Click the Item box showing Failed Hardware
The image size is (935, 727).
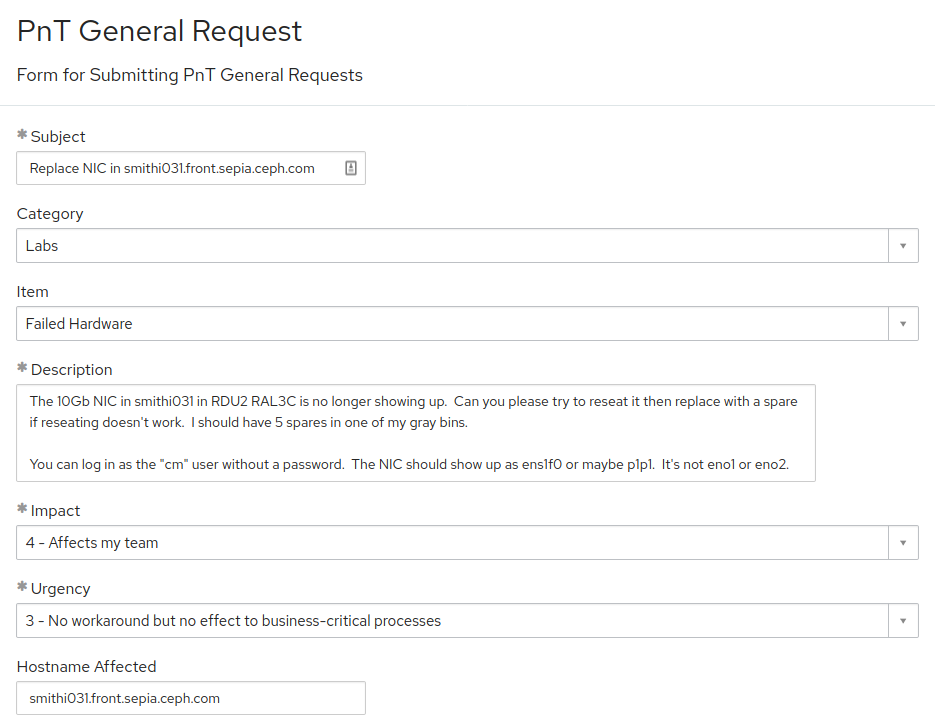450,324
